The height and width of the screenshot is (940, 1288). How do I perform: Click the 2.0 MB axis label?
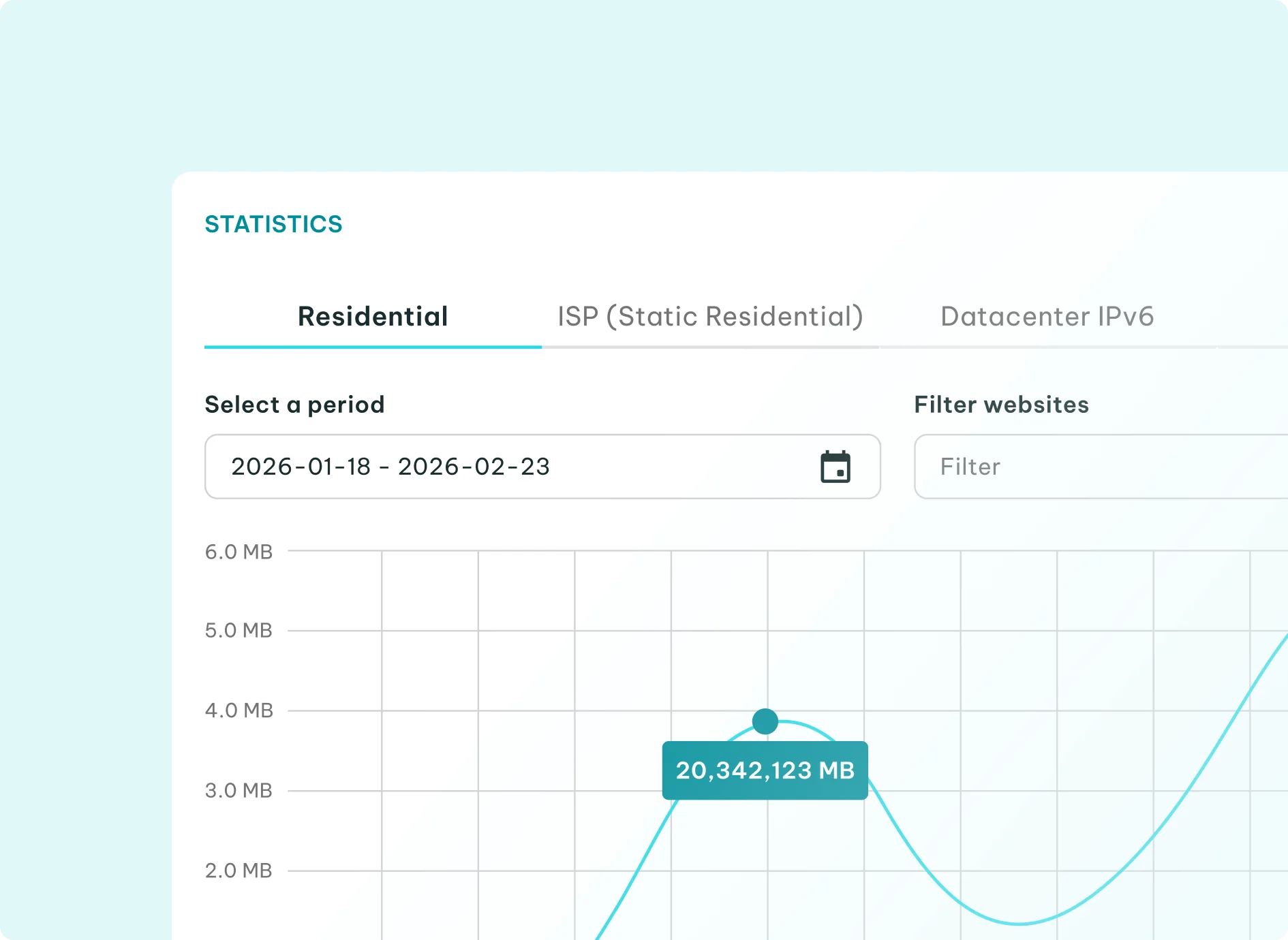(239, 871)
